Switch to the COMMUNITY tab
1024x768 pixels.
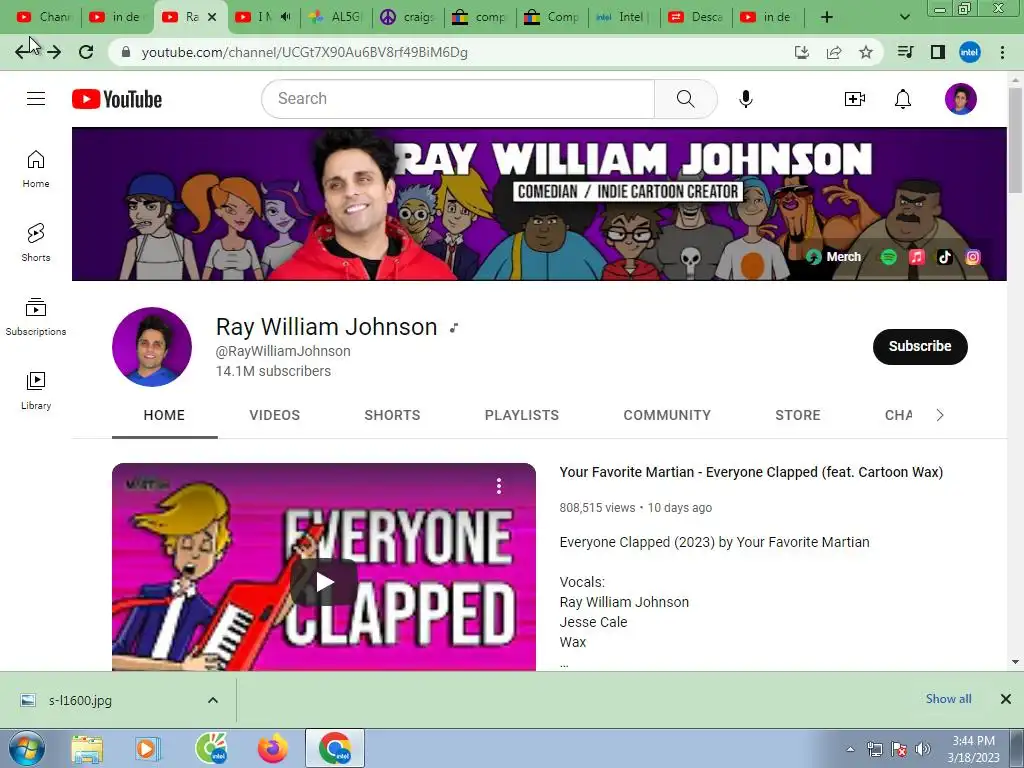pyautogui.click(x=667, y=415)
